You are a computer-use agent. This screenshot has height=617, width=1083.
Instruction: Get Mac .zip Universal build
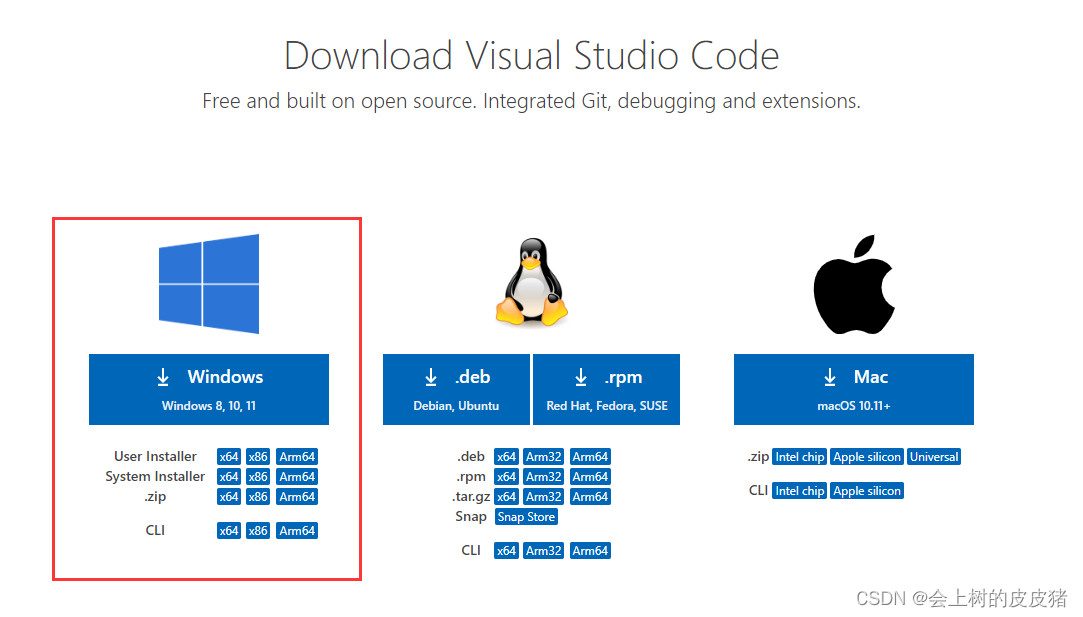[x=935, y=457]
